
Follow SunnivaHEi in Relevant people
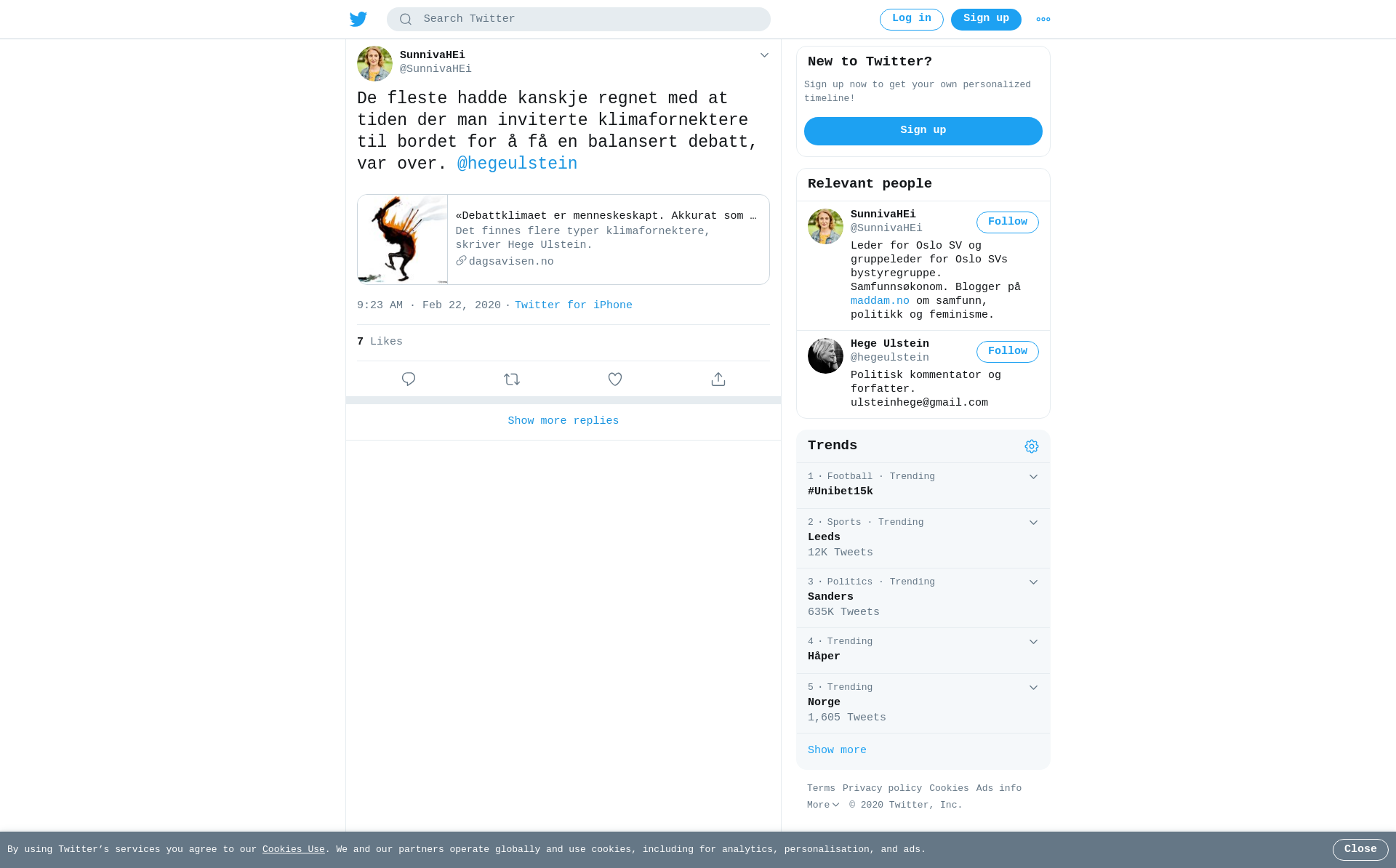click(1007, 222)
